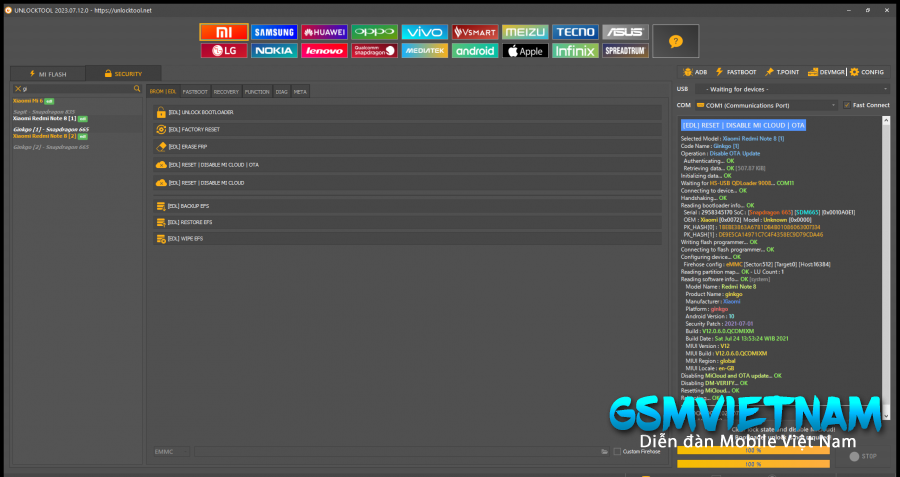Image resolution: width=900 pixels, height=477 pixels.
Task: Select the Nokia brand logo
Action: (x=274, y=51)
